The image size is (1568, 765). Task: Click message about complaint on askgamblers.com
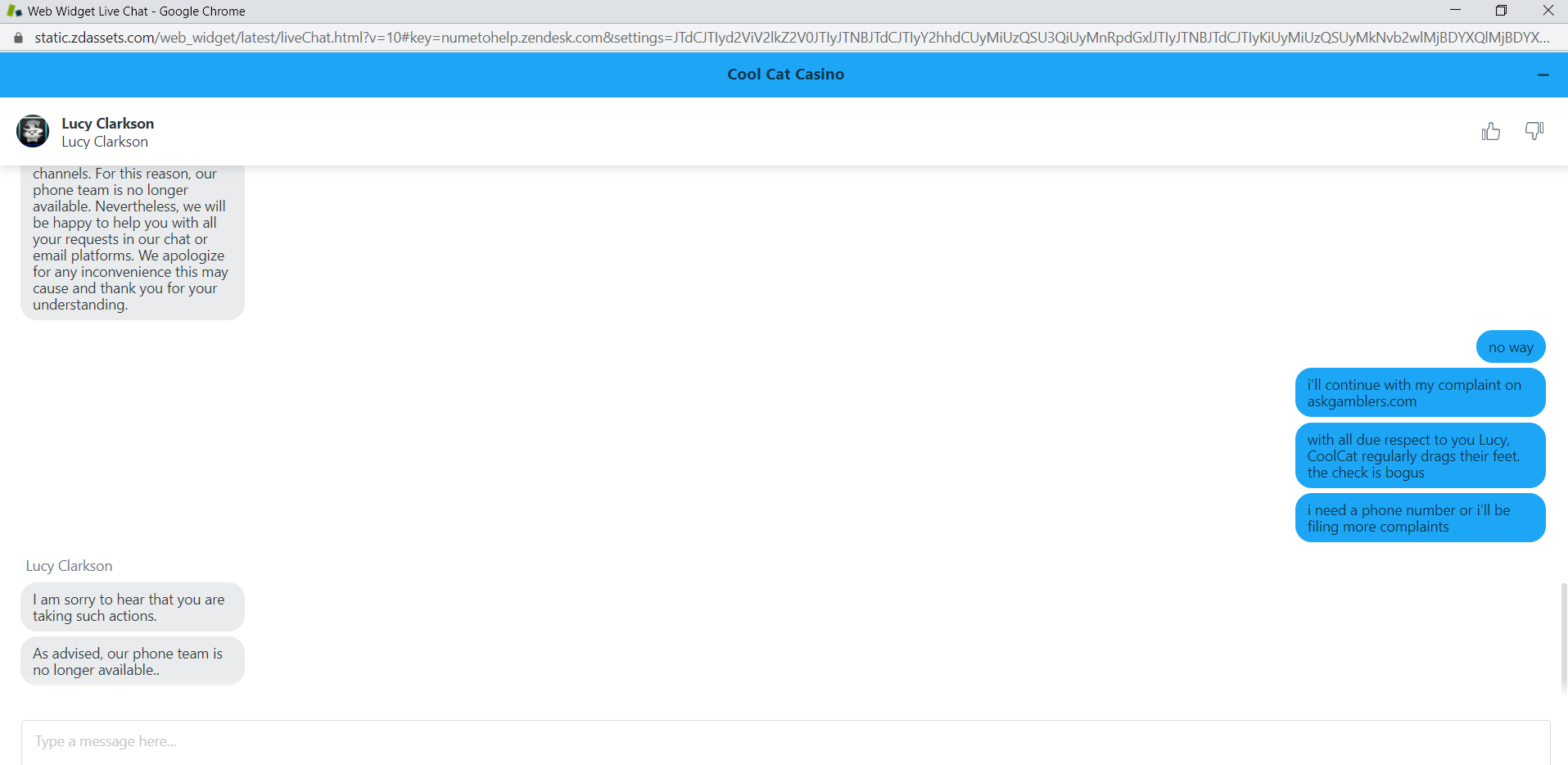click(1420, 392)
